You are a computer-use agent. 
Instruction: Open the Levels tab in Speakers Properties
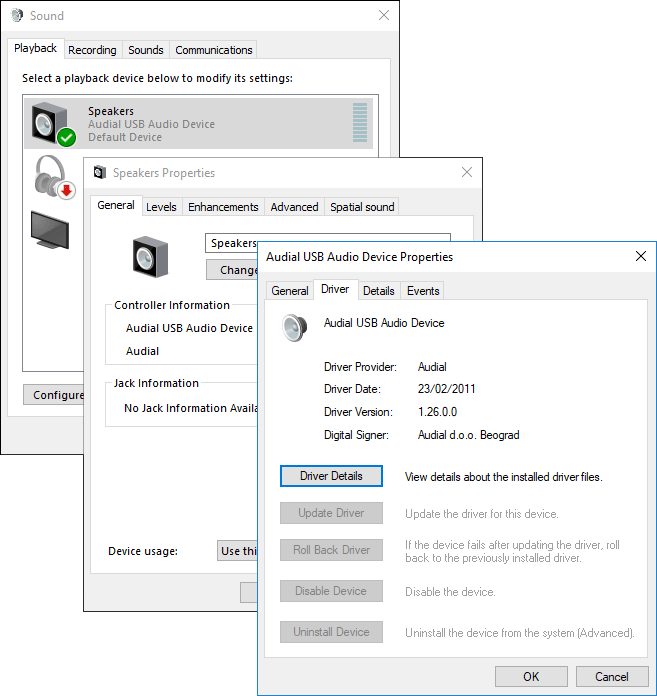coord(161,207)
